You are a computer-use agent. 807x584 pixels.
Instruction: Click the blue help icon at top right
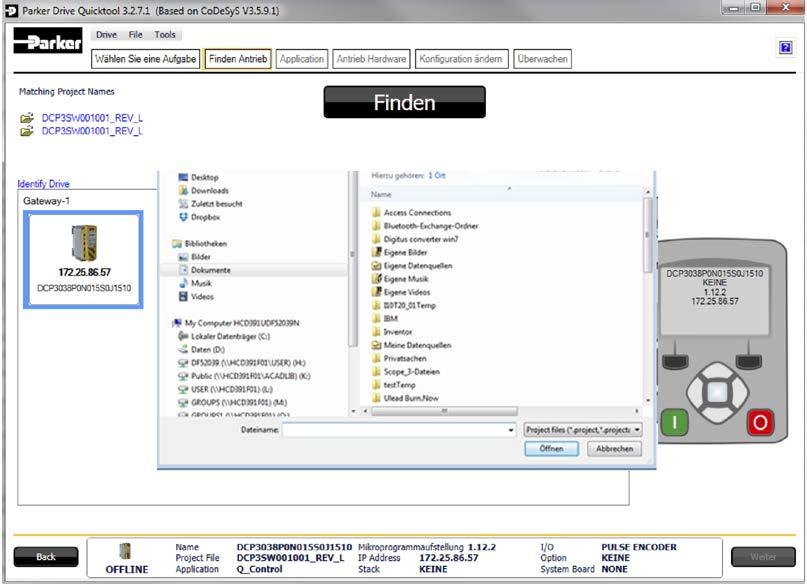[785, 48]
